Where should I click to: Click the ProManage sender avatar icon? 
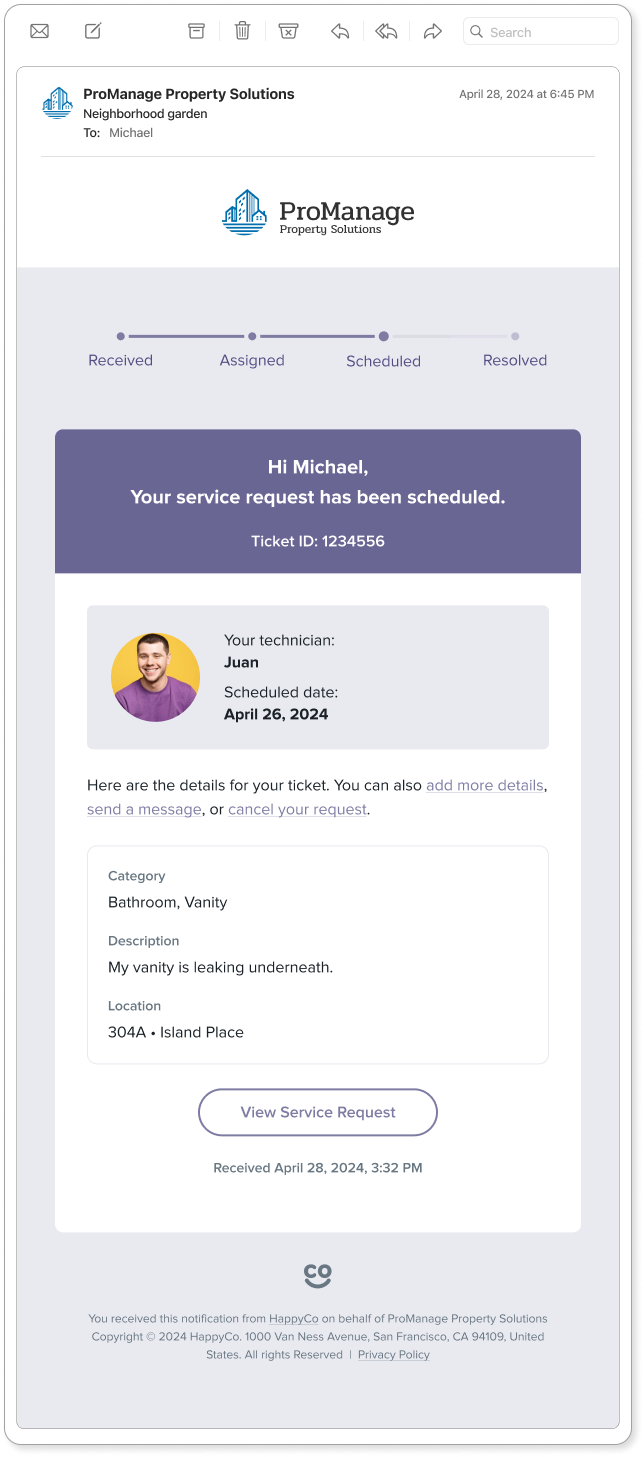click(58, 103)
